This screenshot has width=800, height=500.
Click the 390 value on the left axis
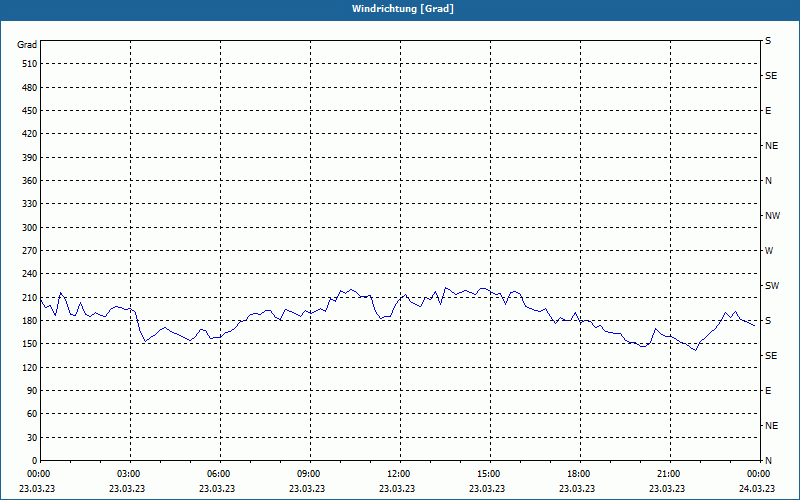point(30,157)
